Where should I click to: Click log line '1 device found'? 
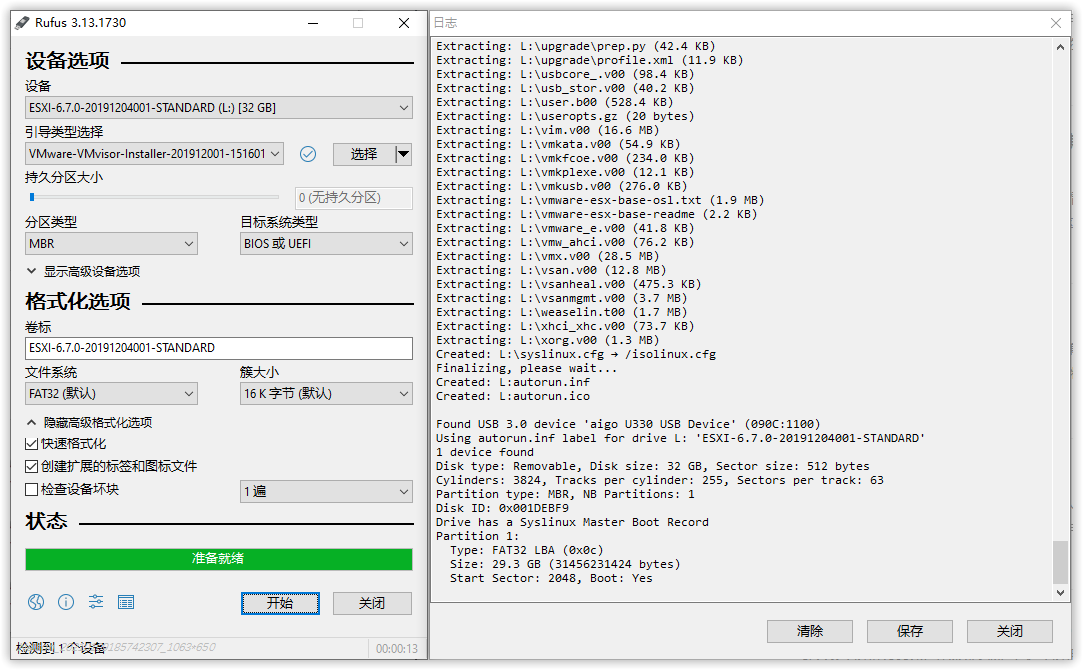(x=484, y=452)
